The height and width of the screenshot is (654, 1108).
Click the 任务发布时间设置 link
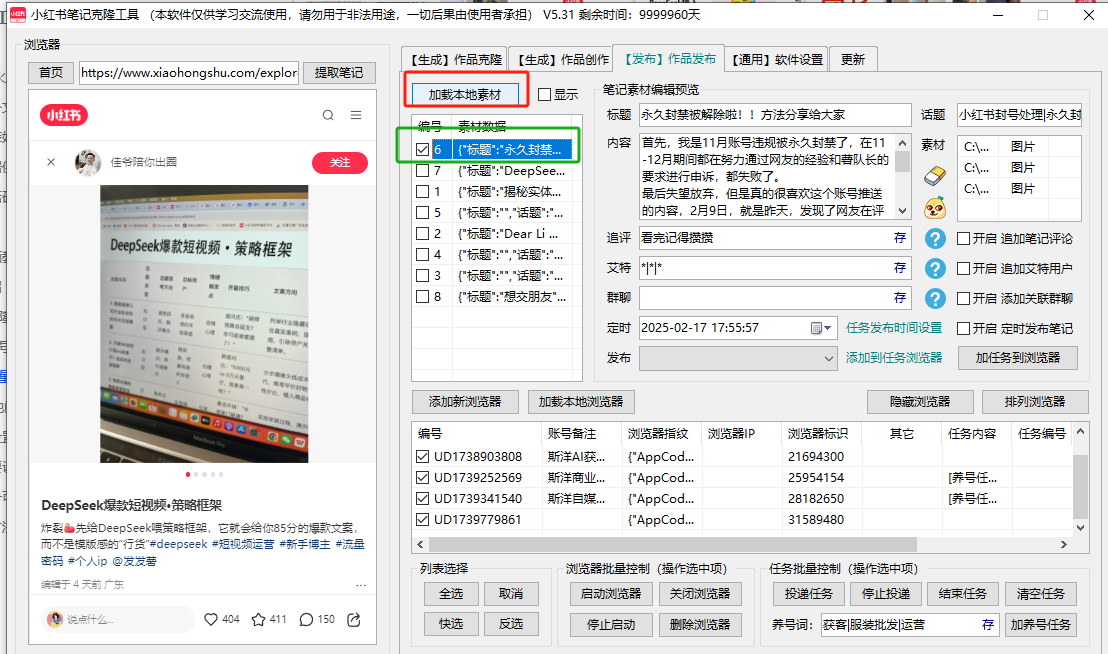[894, 328]
